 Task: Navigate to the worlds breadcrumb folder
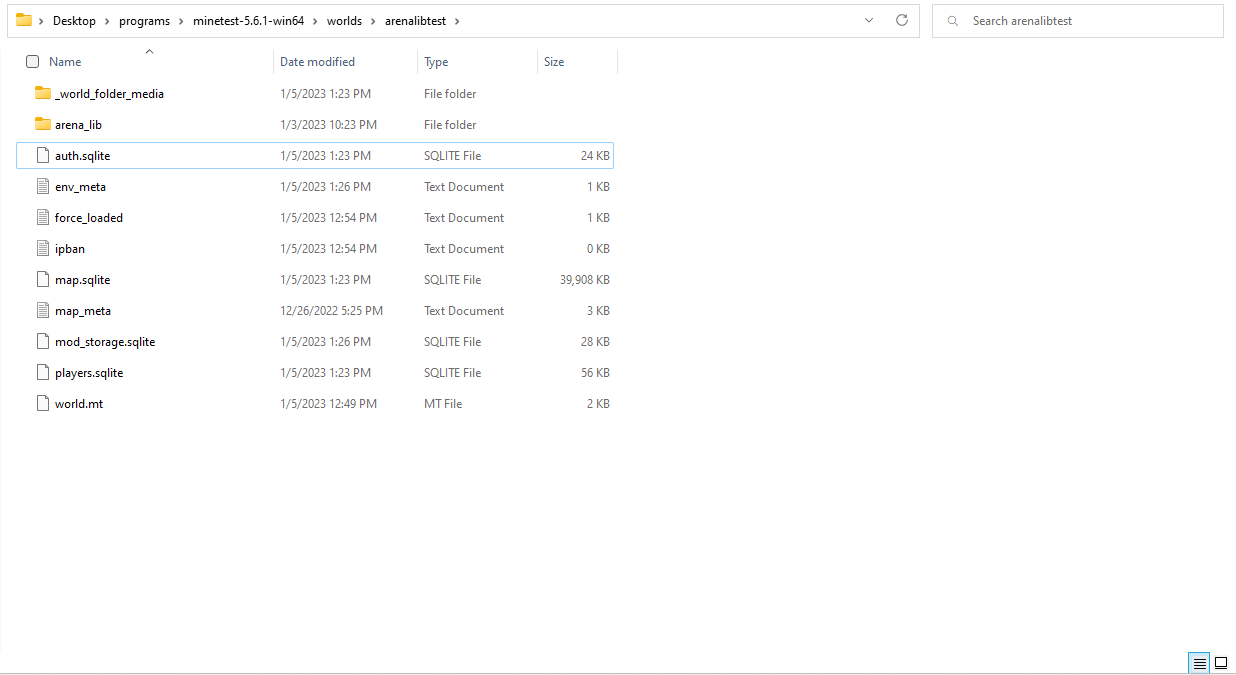344,21
